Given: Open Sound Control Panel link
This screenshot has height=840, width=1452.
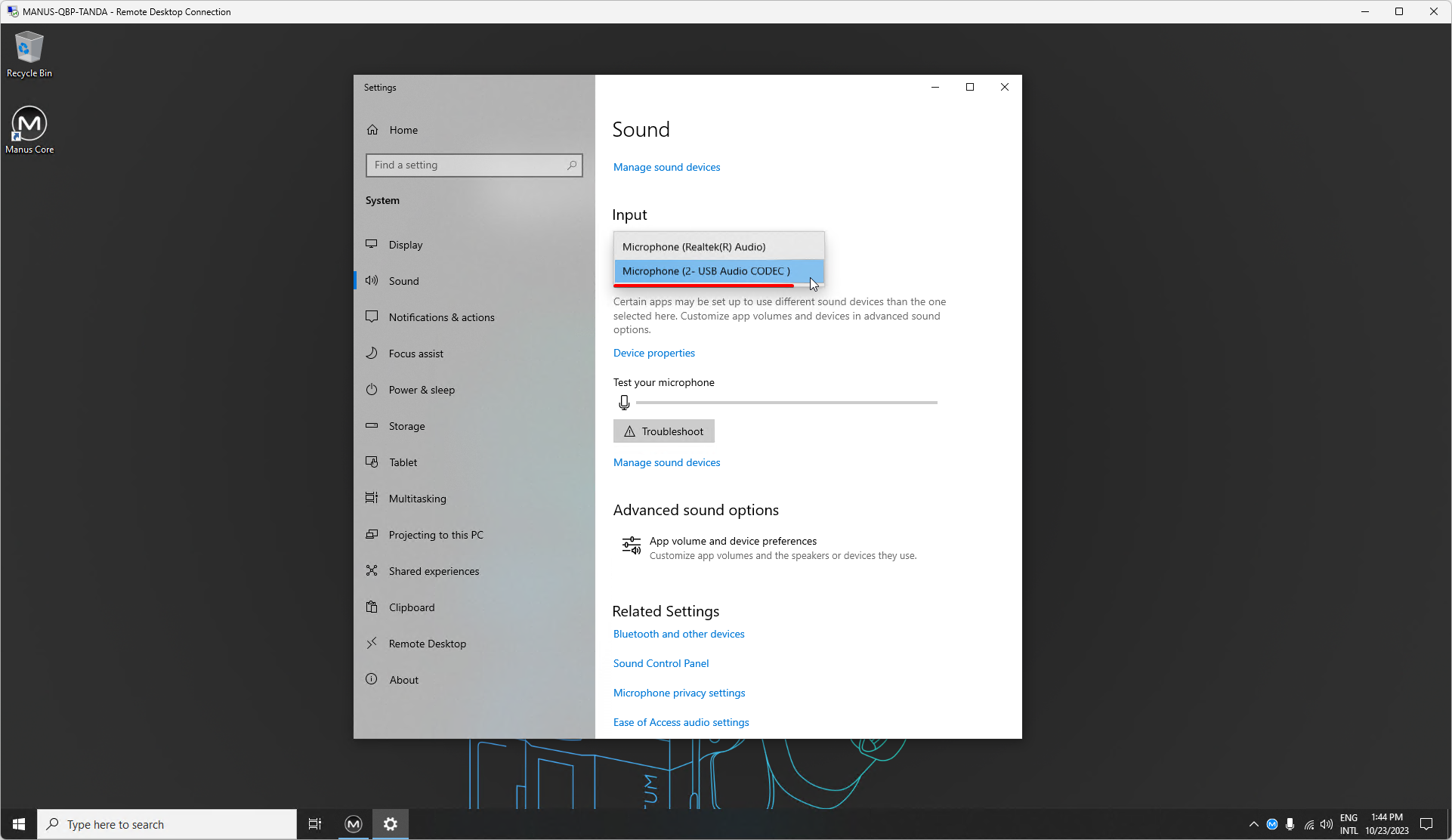Looking at the screenshot, I should (660, 663).
